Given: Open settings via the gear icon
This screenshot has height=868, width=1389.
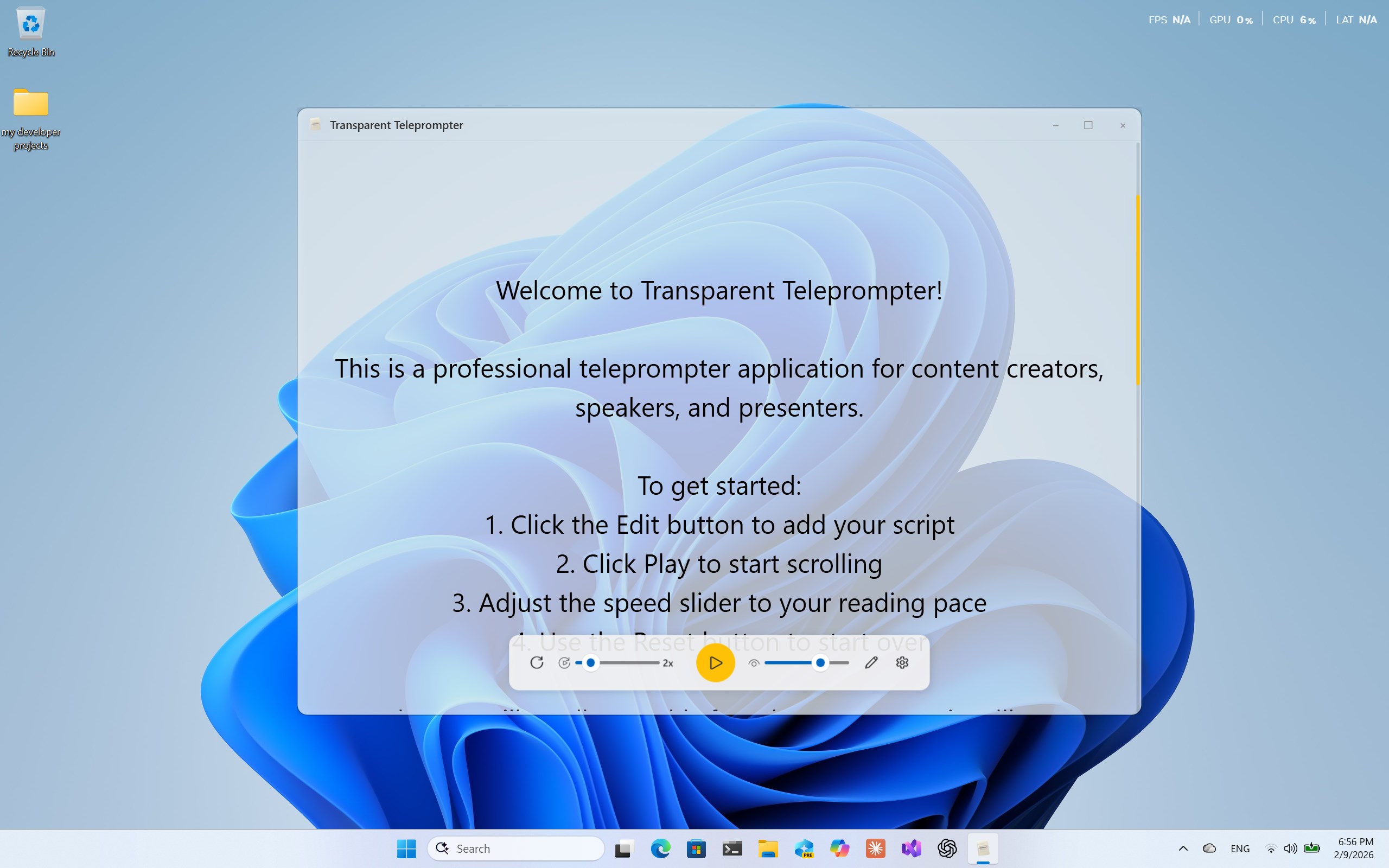Looking at the screenshot, I should (902, 662).
